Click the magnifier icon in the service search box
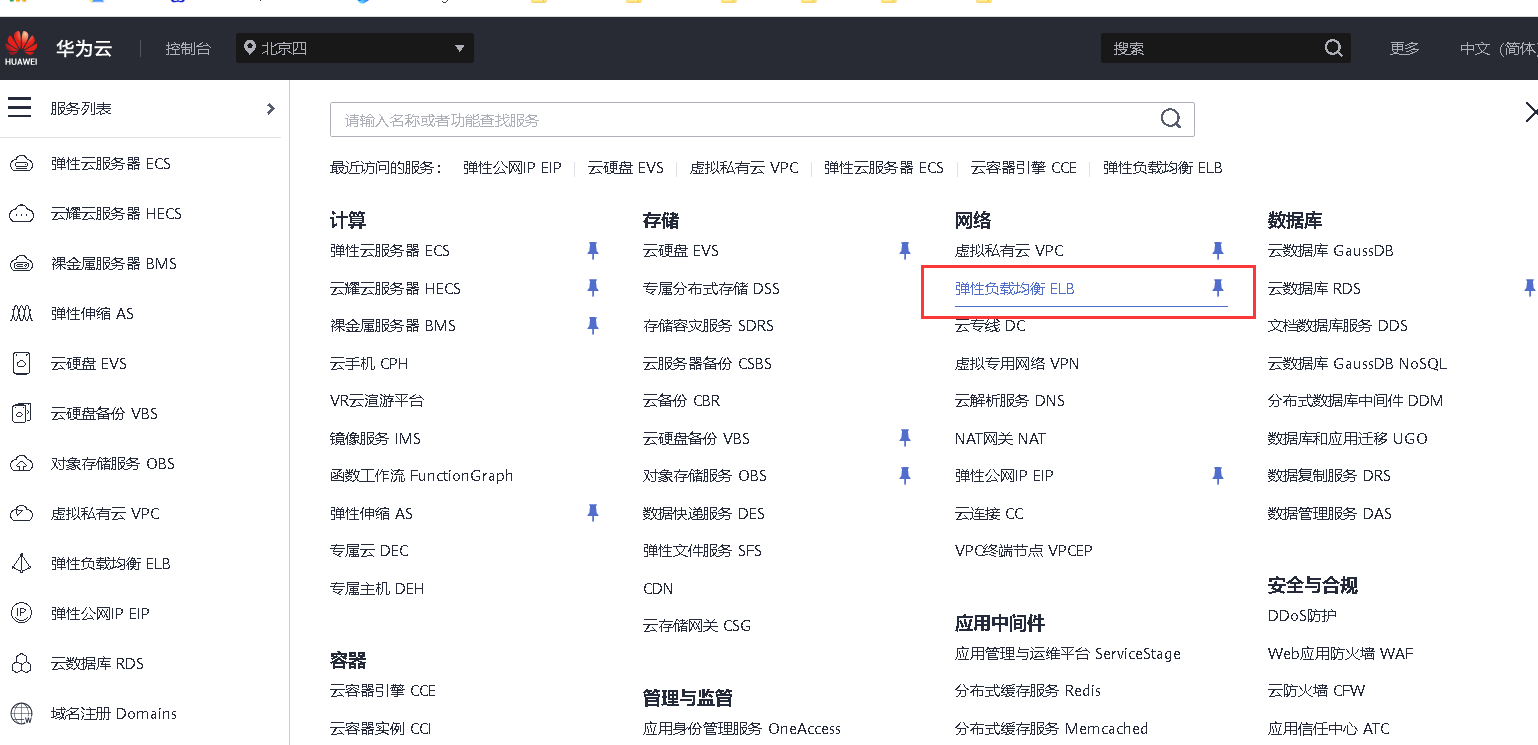1538x745 pixels. (x=1171, y=119)
